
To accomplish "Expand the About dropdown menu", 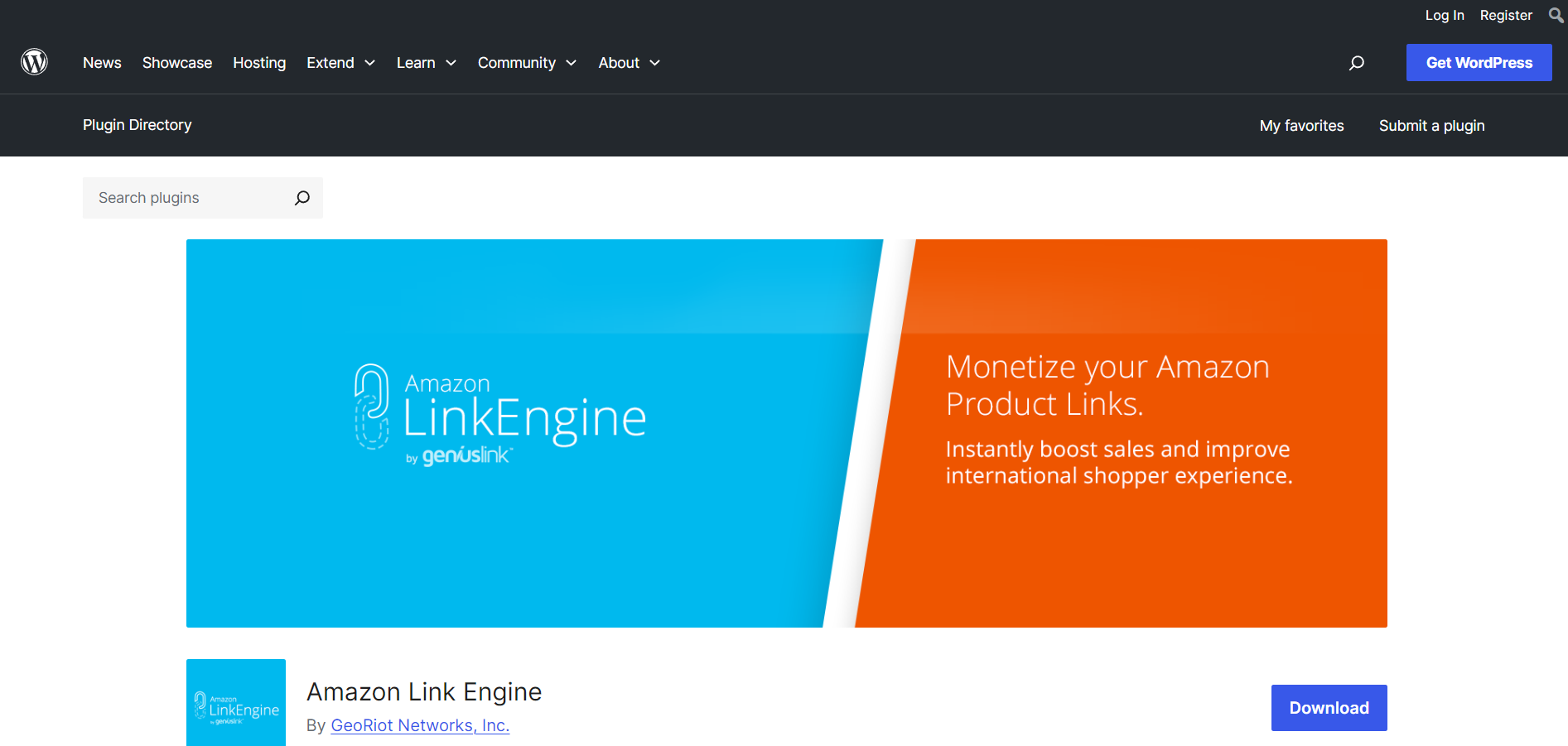I will pyautogui.click(x=630, y=63).
